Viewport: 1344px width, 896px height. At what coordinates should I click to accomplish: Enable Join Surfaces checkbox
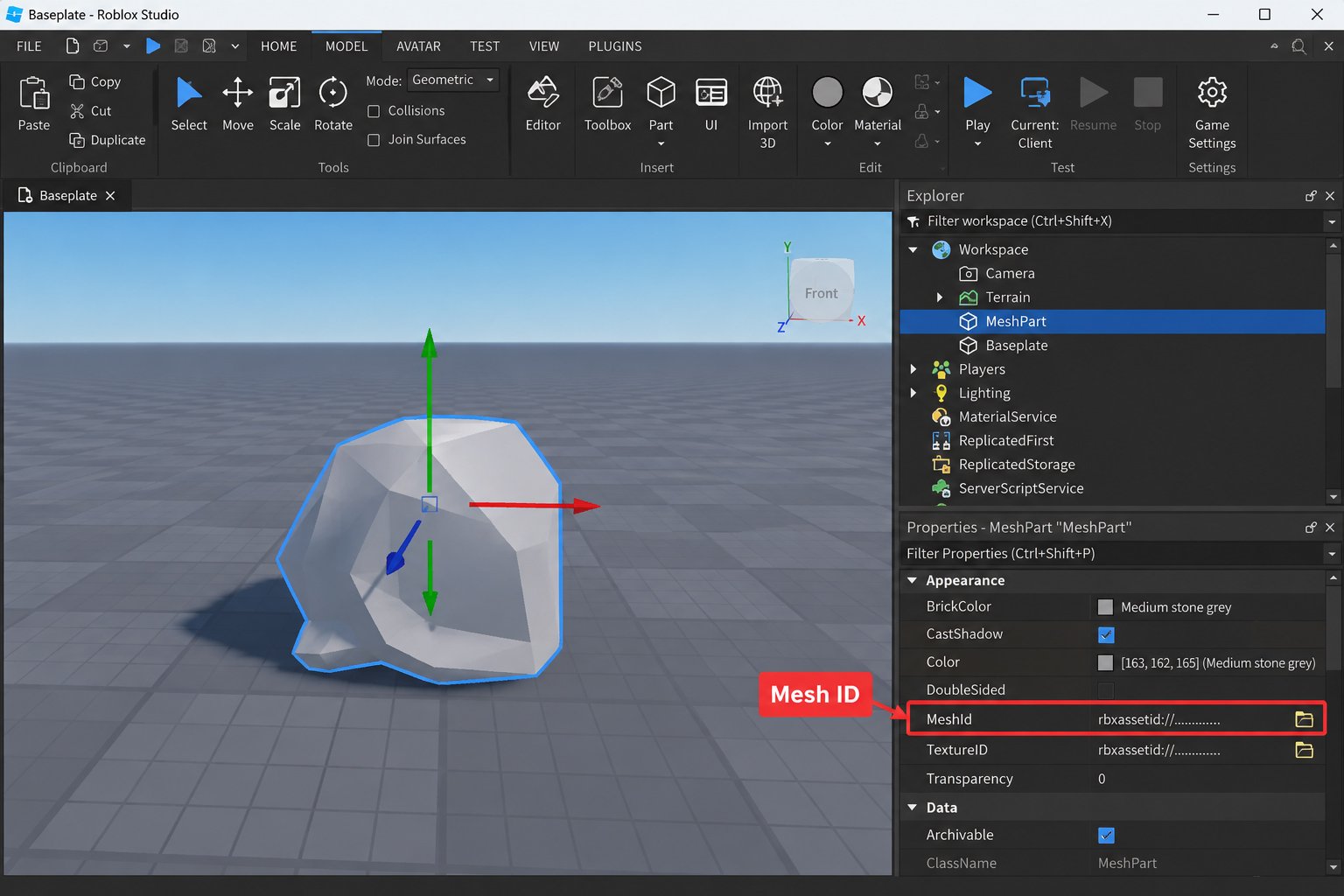click(374, 140)
